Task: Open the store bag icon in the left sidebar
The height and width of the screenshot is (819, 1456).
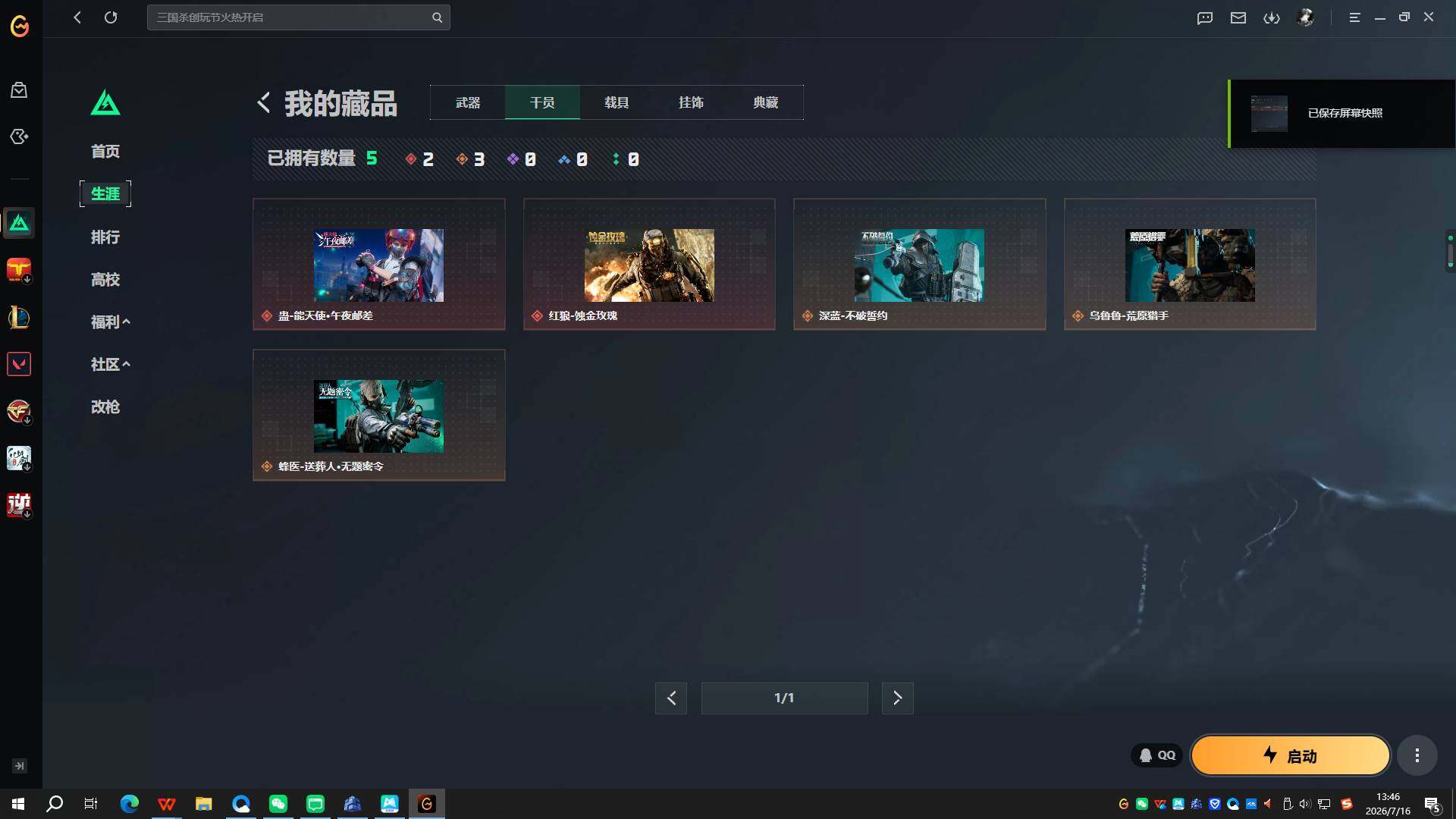Action: (19, 90)
